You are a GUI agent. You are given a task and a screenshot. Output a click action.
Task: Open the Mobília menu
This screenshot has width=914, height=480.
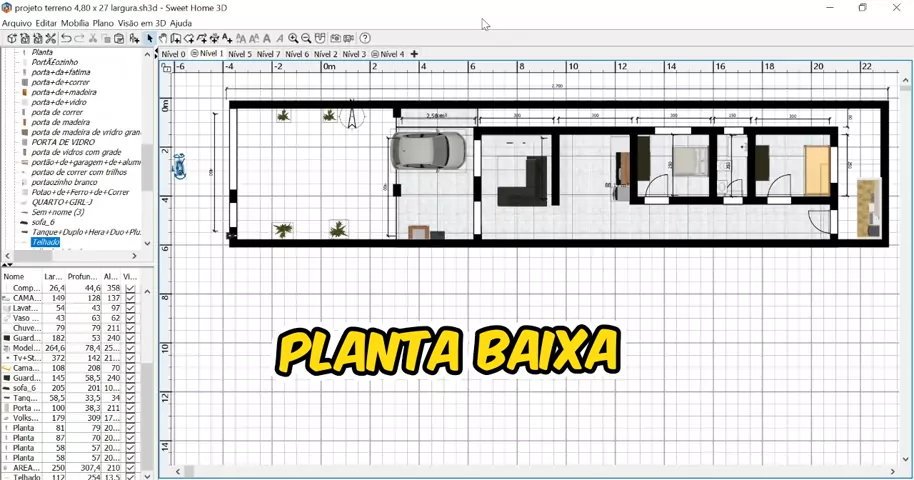click(x=74, y=23)
